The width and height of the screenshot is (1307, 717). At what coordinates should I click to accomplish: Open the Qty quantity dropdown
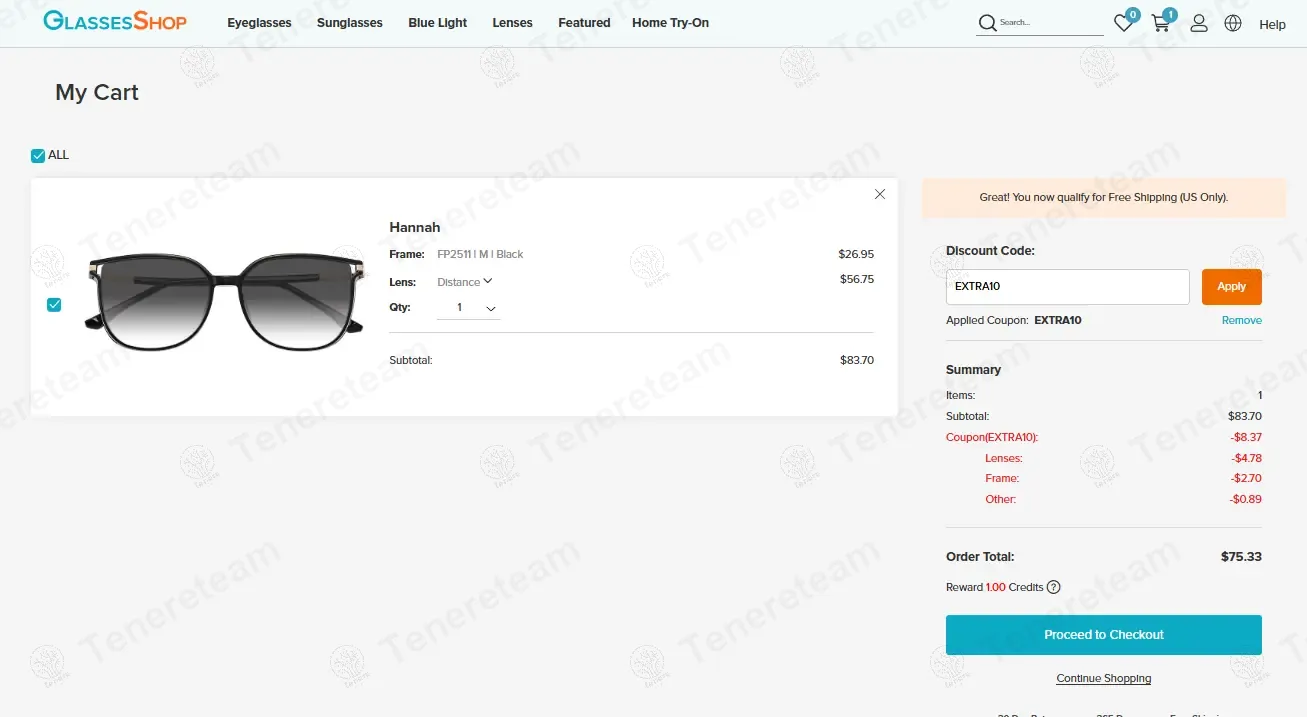pyautogui.click(x=469, y=308)
